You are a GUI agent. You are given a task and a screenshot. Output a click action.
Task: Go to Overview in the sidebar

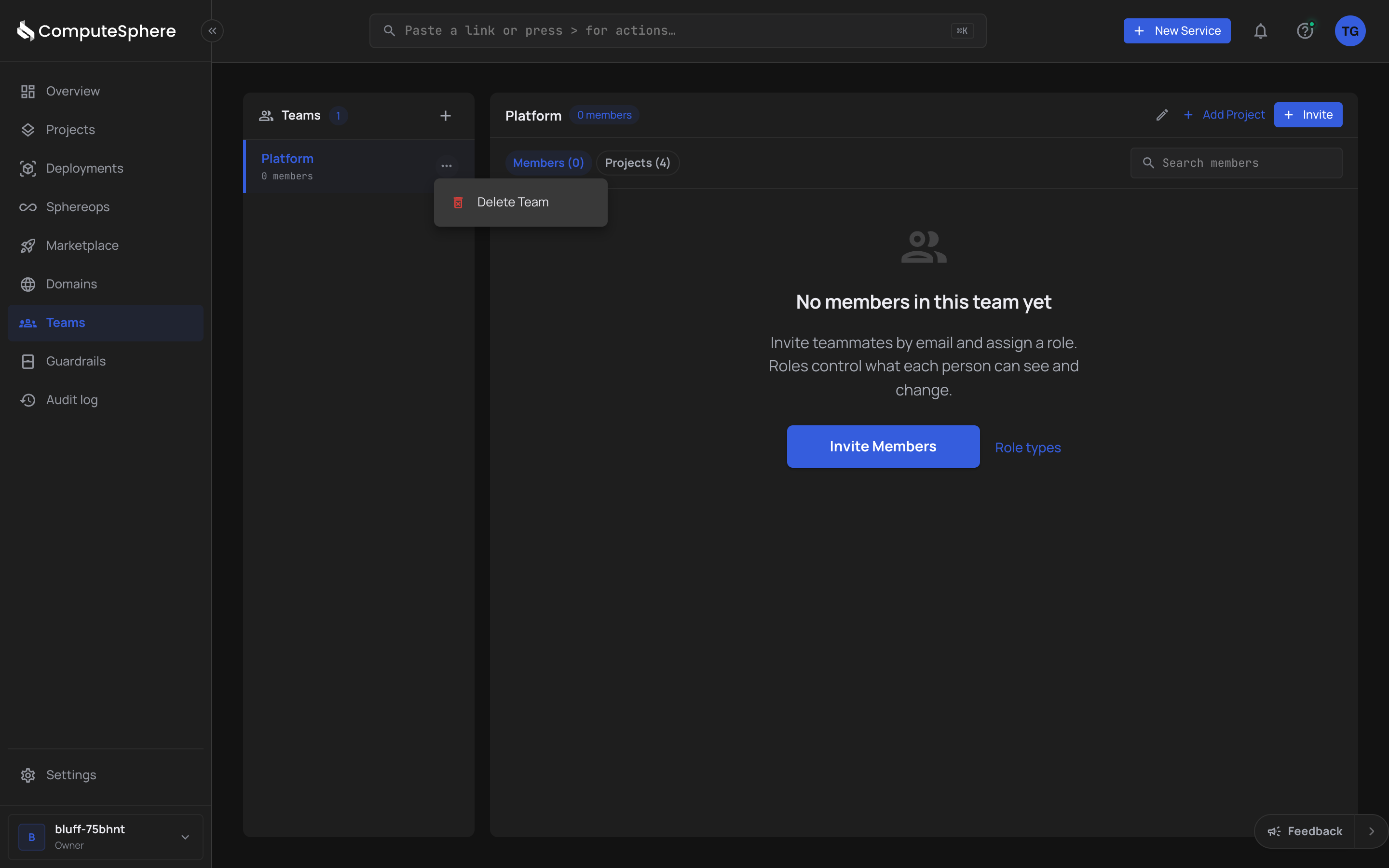coord(106,91)
